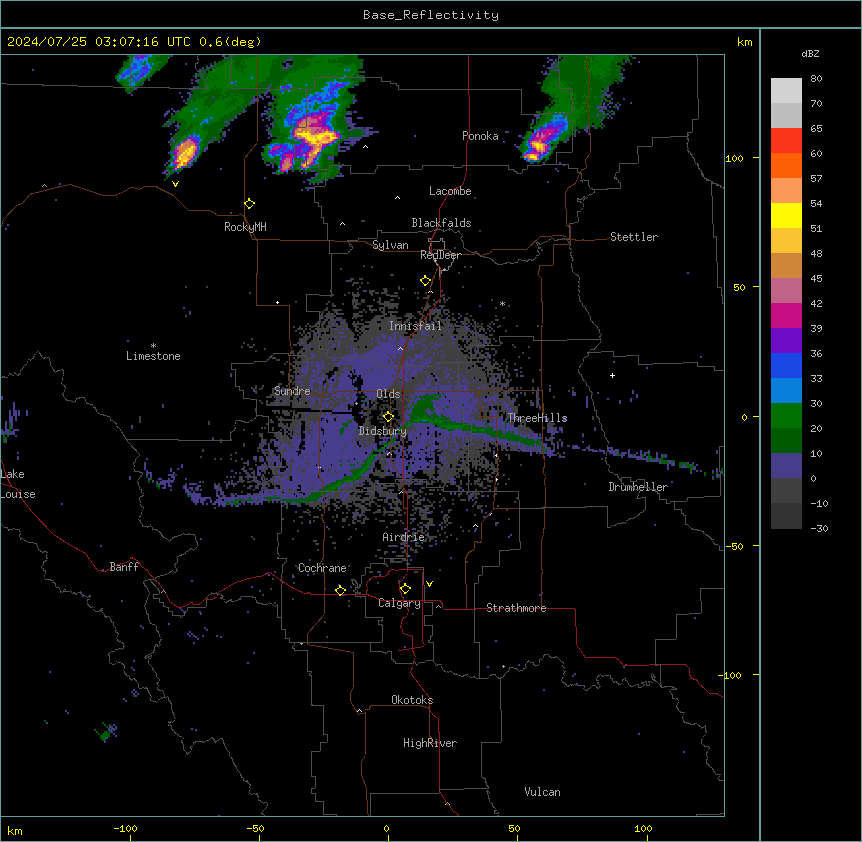The height and width of the screenshot is (842, 862).
Task: Click the -50 tick on right axis
Action: (x=734, y=546)
